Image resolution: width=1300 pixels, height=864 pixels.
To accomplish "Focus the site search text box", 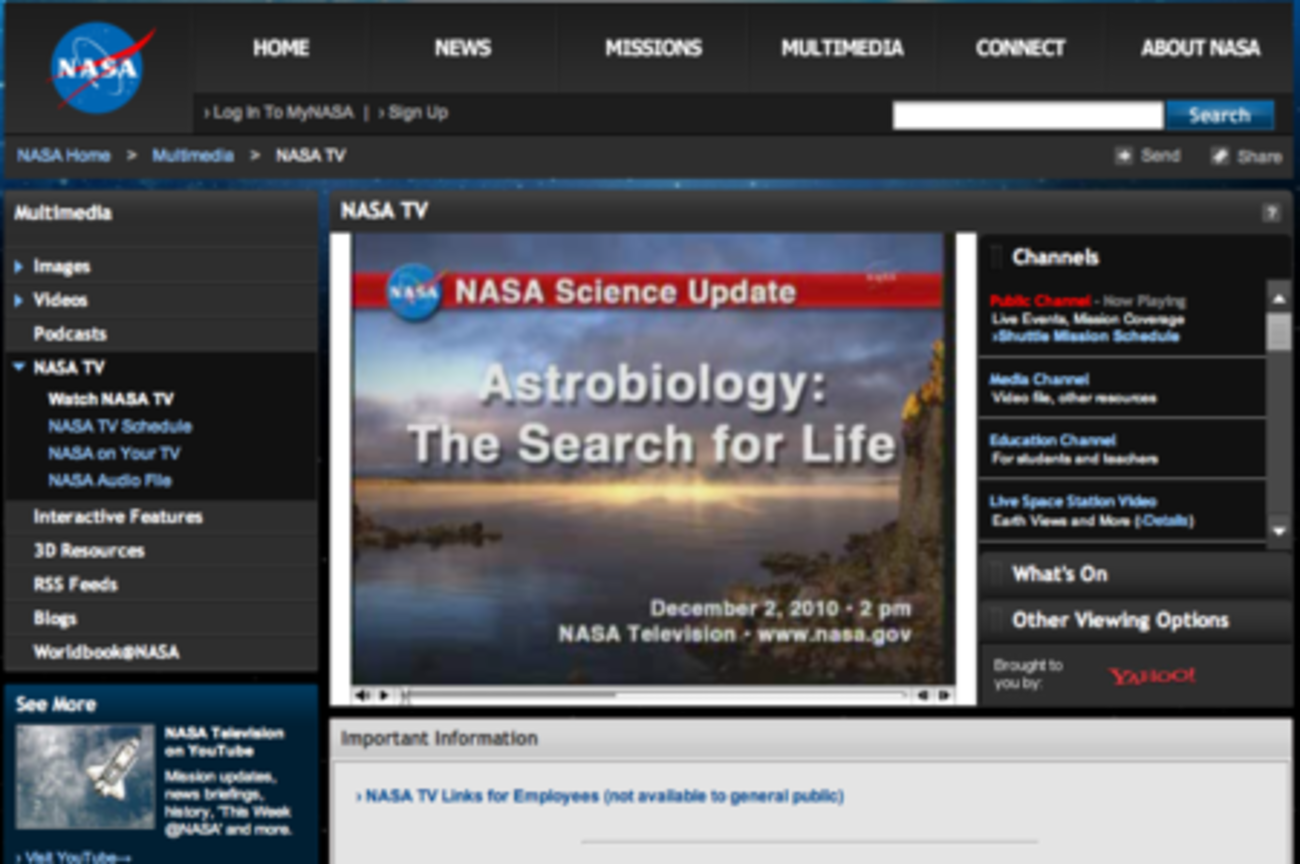I will click(x=1028, y=115).
